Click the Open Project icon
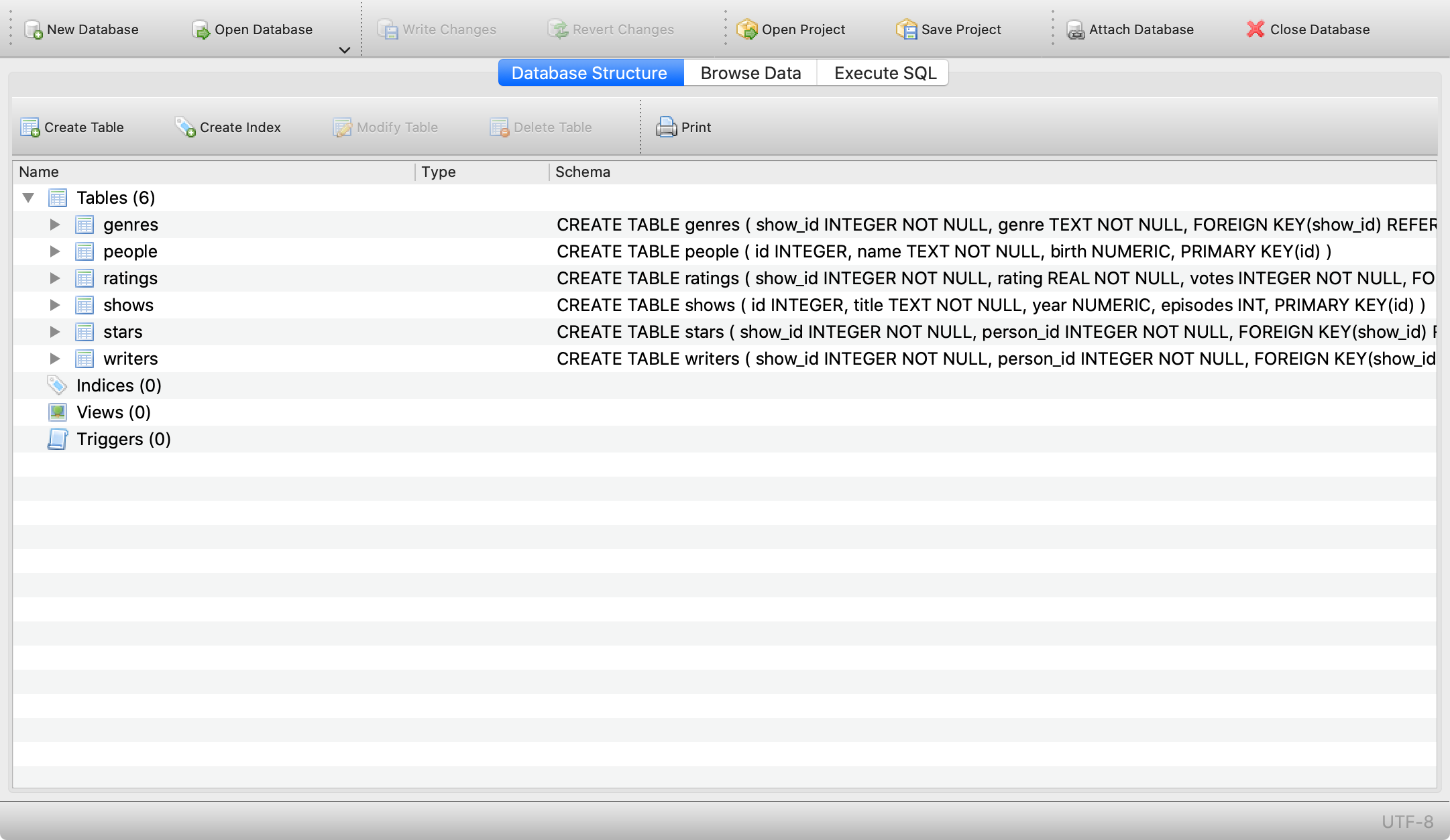The height and width of the screenshot is (840, 1450). [746, 29]
